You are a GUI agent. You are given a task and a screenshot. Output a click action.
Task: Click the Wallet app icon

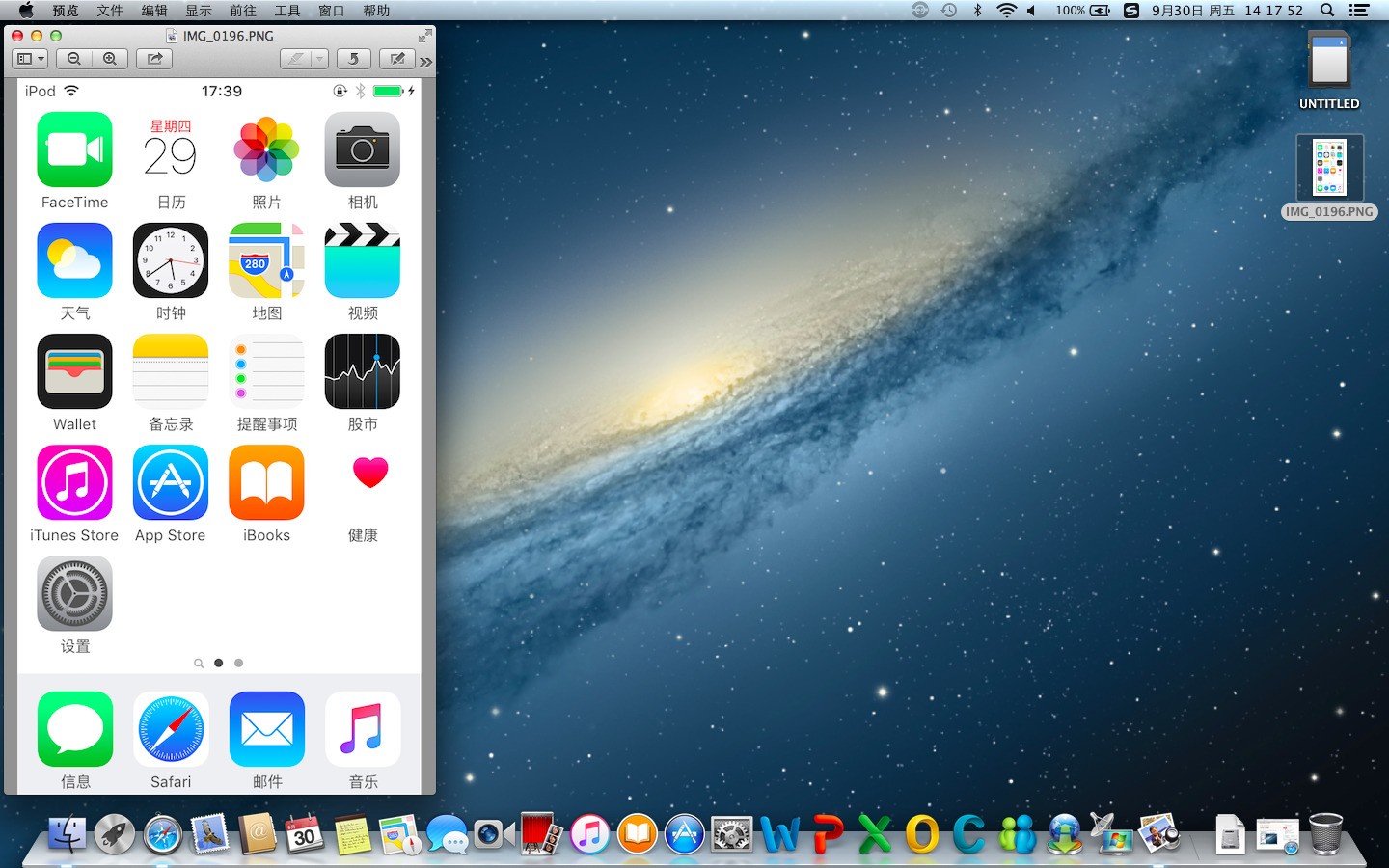pos(74,371)
